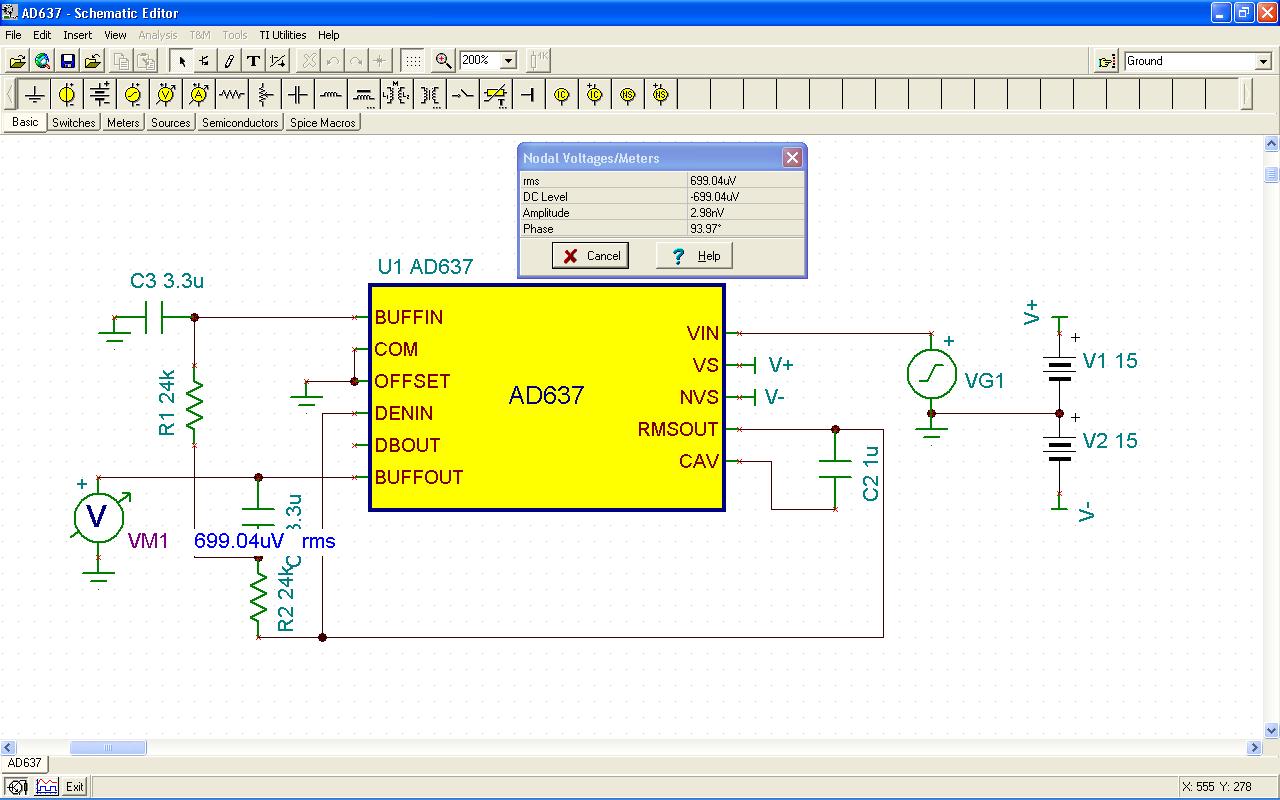Screen dimensions: 1280x800
Task: Place a Battery component
Action: (x=100, y=95)
